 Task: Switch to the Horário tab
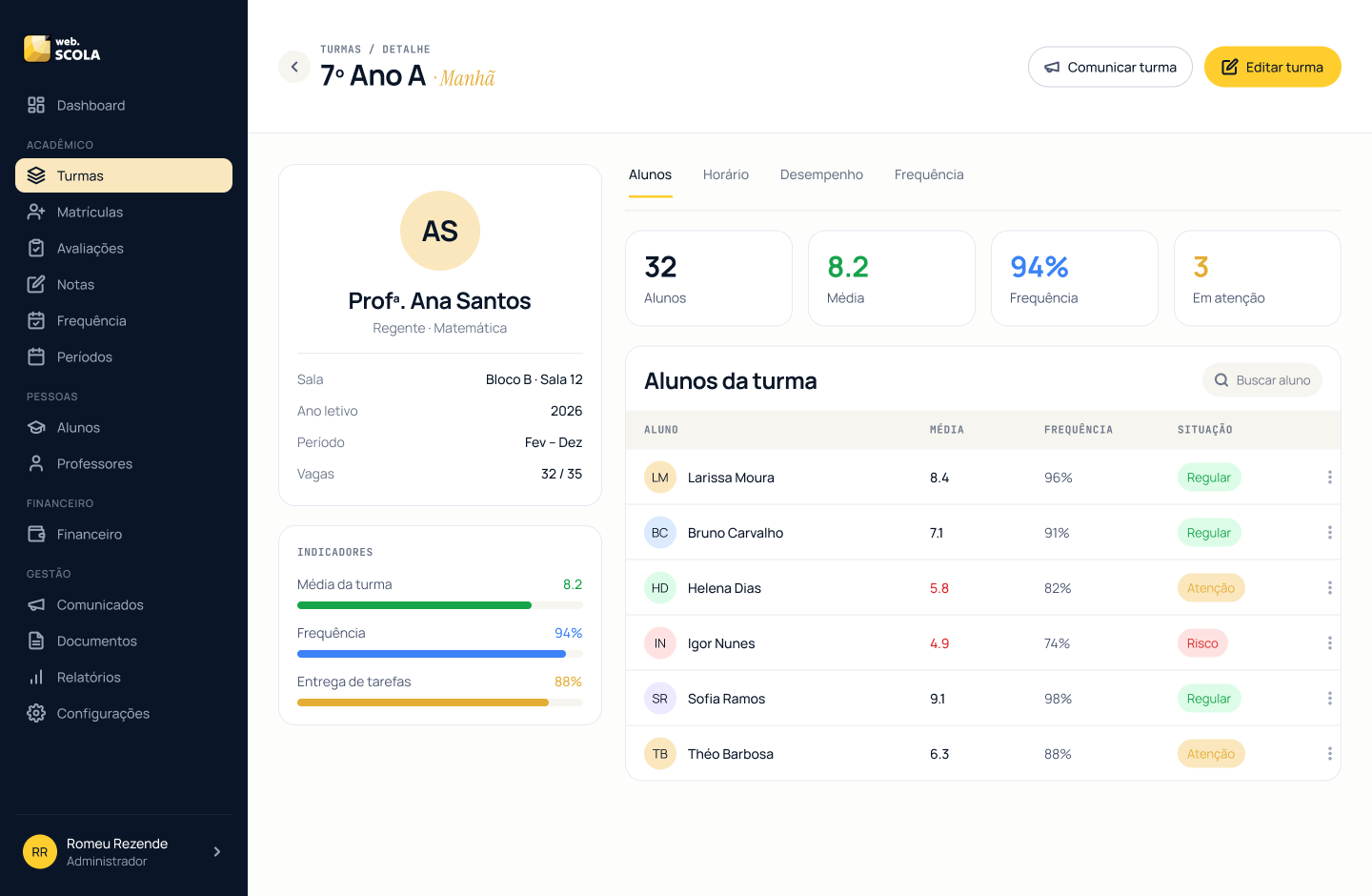coord(726,174)
